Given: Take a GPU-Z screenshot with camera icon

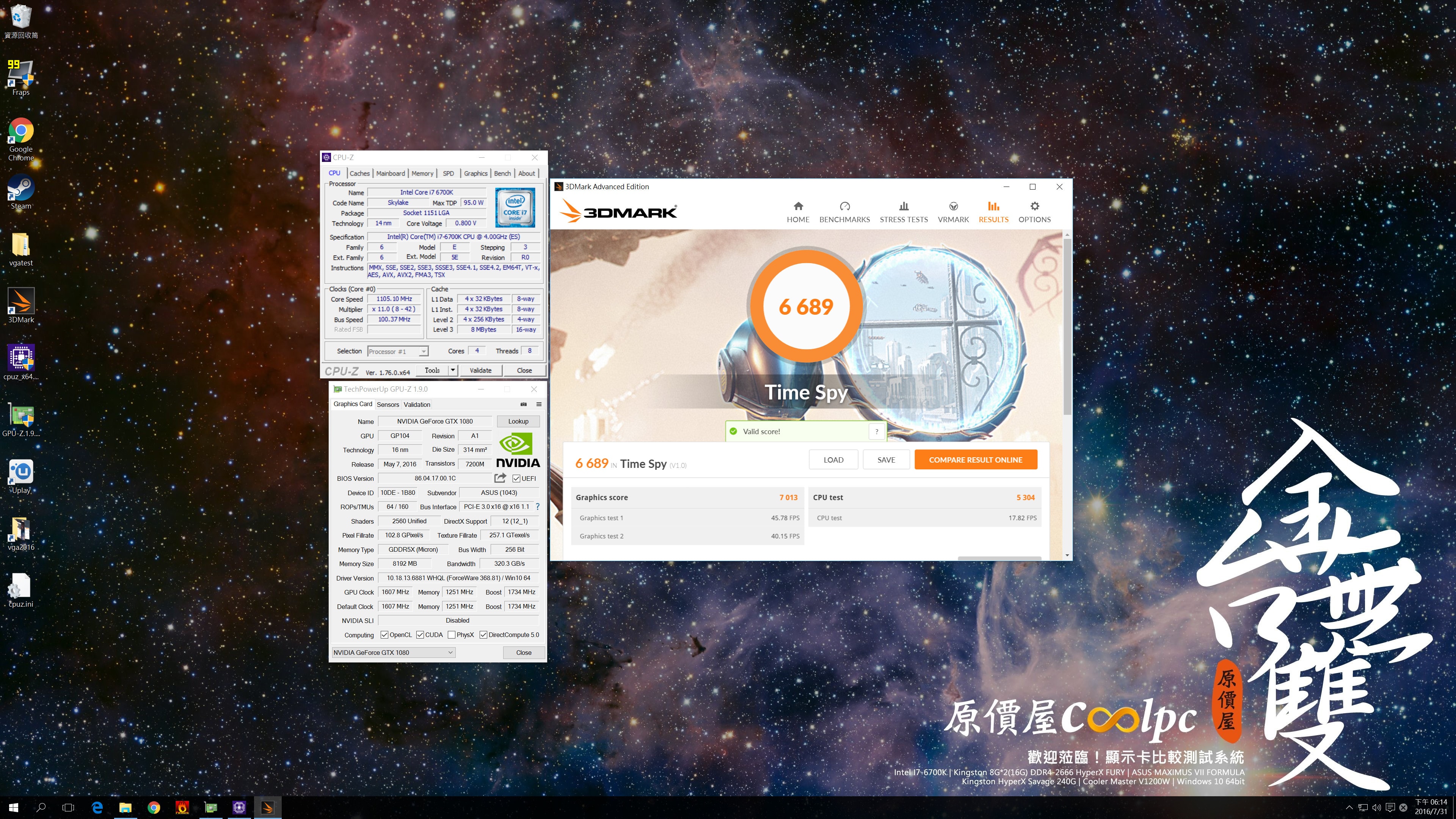Looking at the screenshot, I should (523, 404).
